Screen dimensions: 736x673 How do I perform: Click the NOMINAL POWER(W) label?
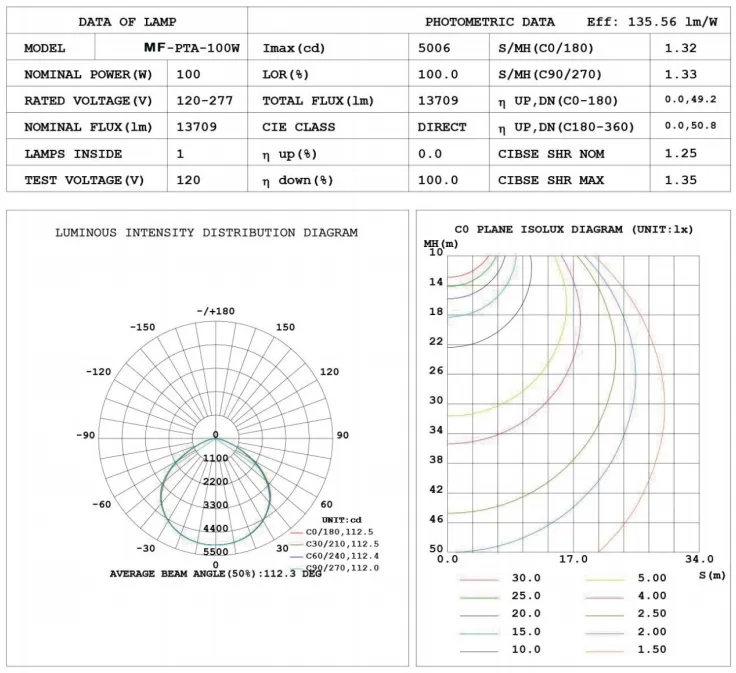[x=88, y=75]
